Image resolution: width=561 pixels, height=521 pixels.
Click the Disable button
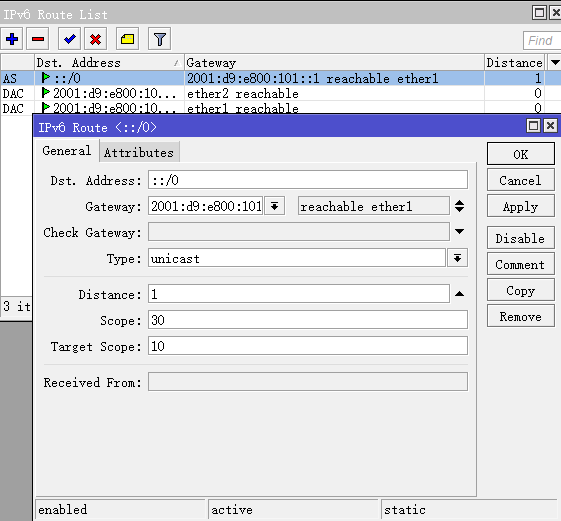tap(521, 238)
